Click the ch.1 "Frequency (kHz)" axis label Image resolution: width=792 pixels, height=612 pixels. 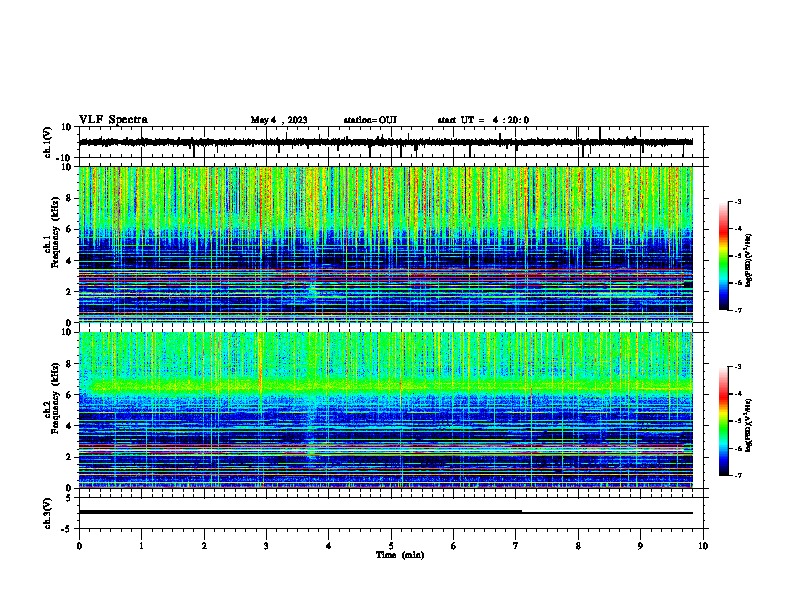[x=55, y=232]
